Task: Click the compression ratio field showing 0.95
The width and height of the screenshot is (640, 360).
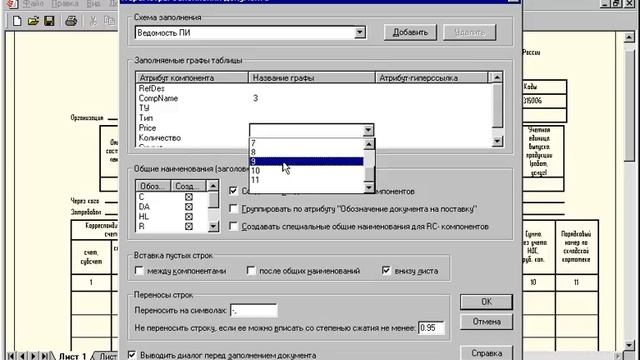Action: pyautogui.click(x=431, y=328)
